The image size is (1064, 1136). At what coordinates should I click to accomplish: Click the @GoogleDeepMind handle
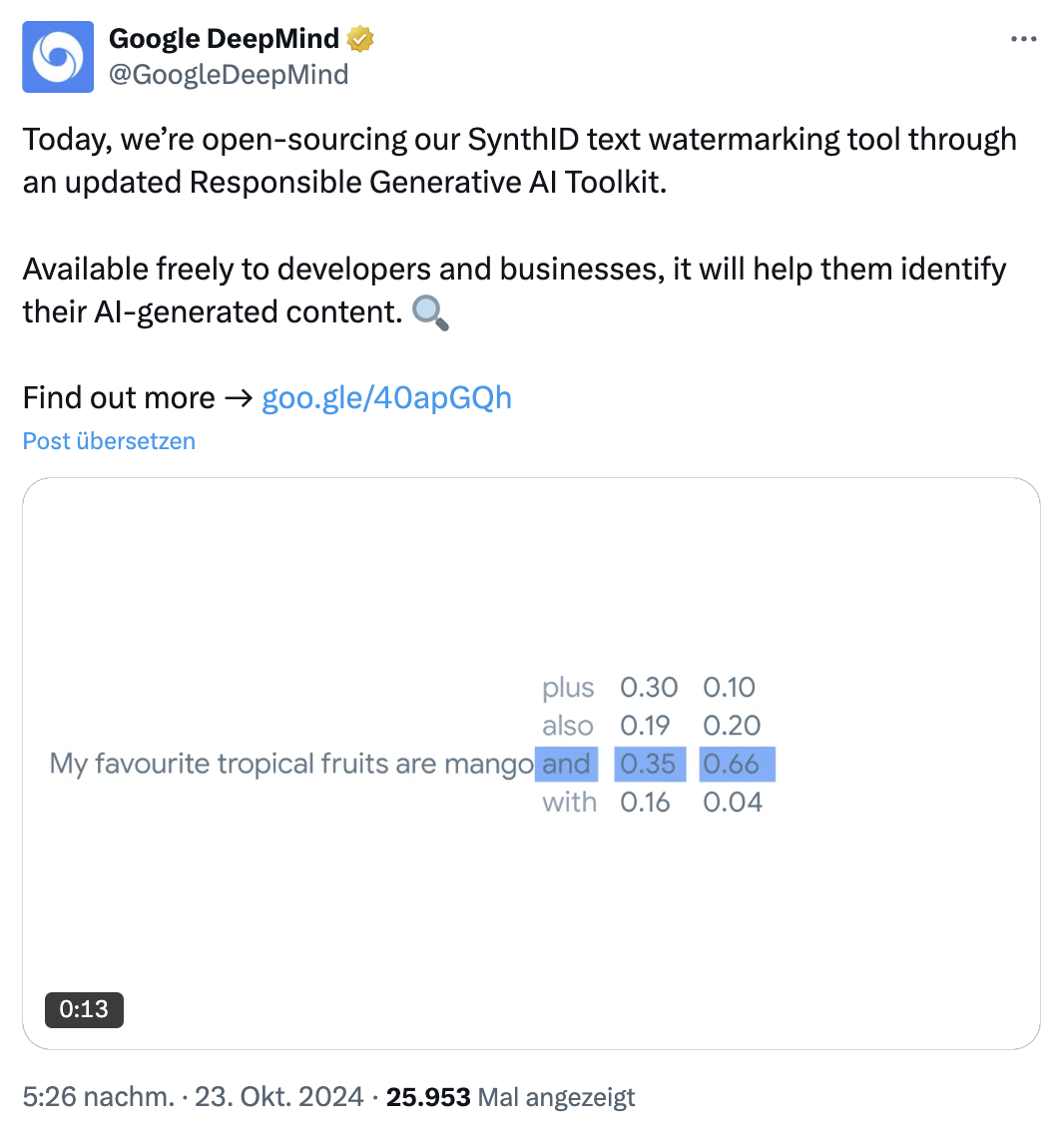(228, 74)
